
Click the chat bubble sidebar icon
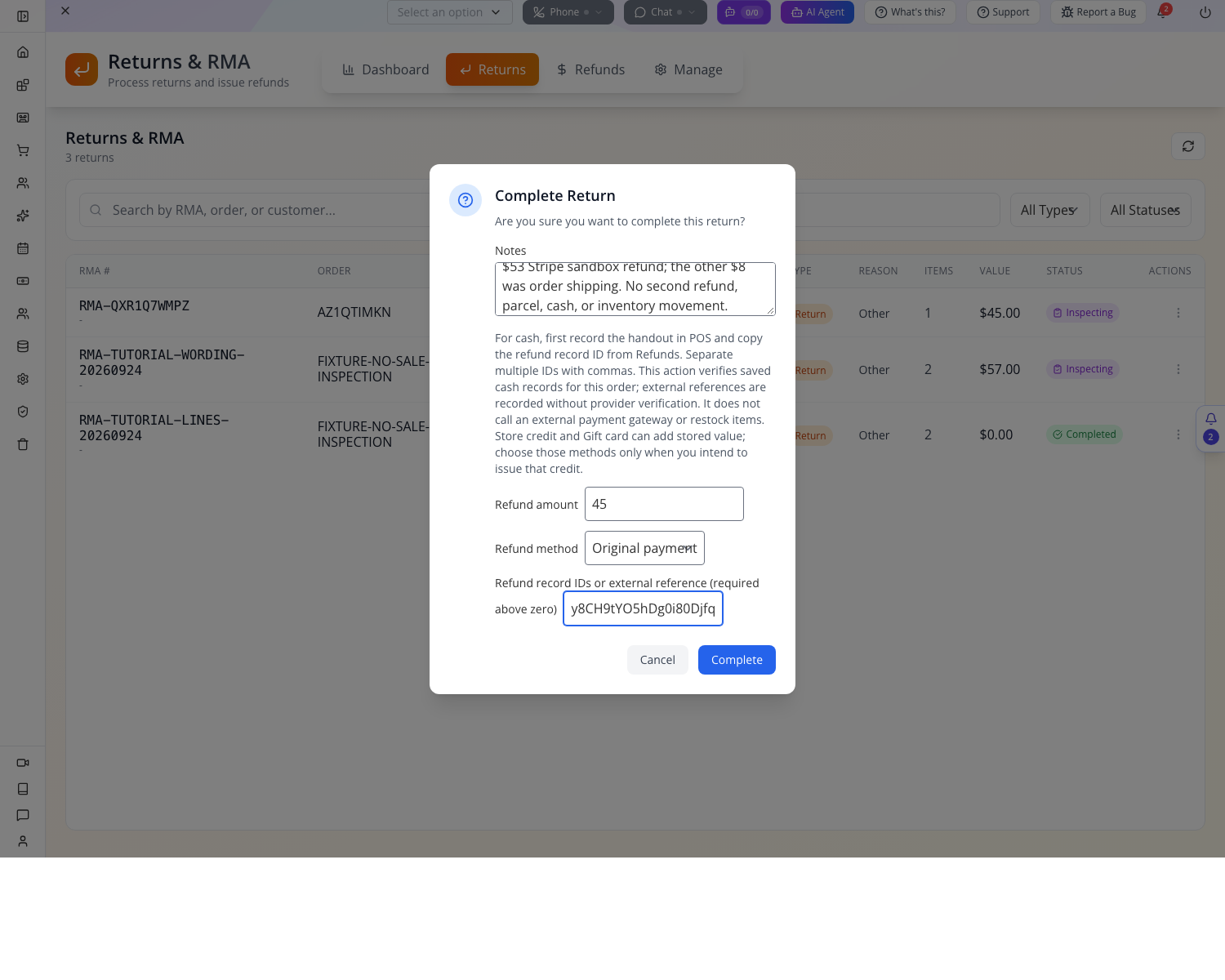coord(23,815)
